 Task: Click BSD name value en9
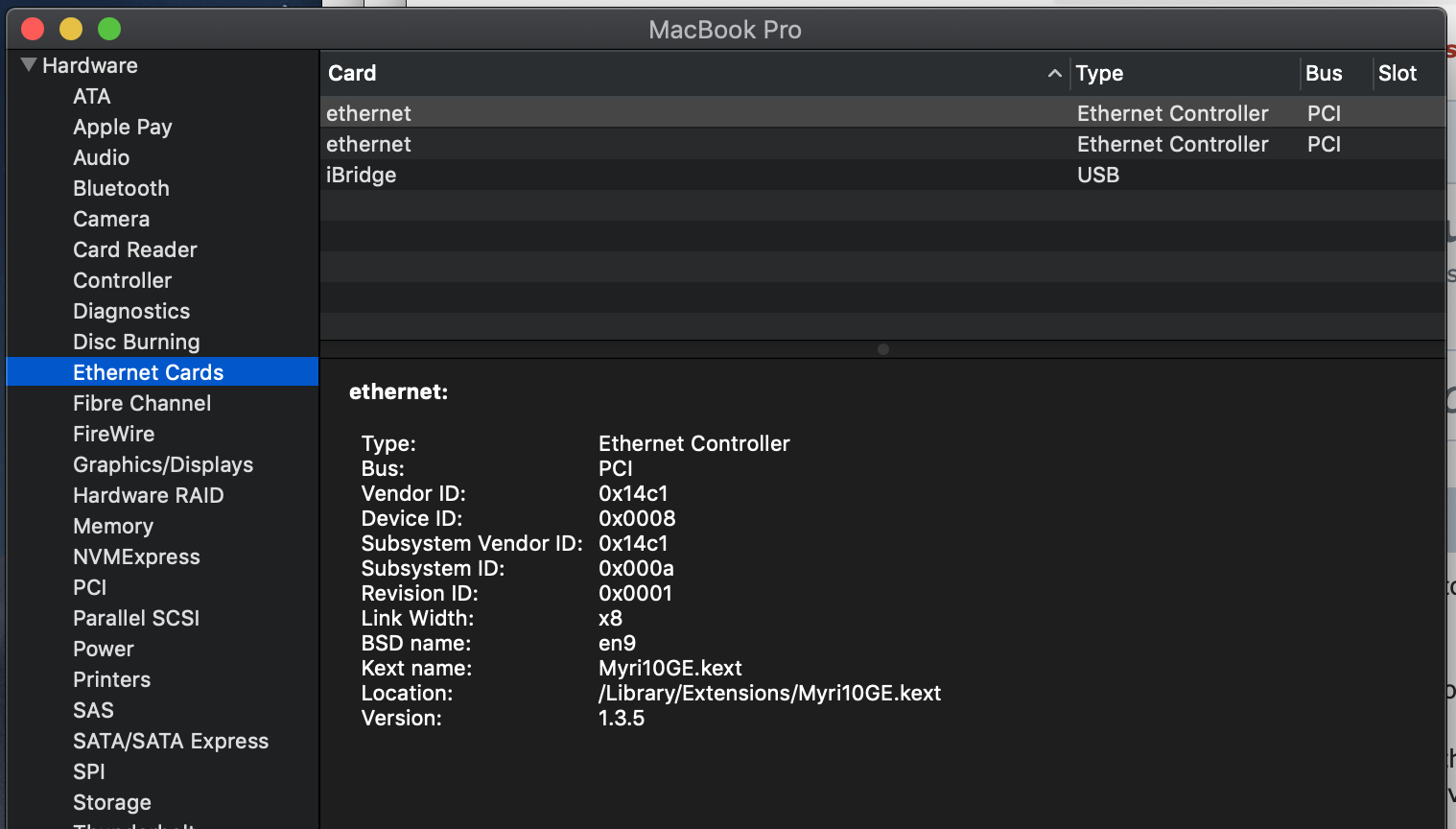617,643
